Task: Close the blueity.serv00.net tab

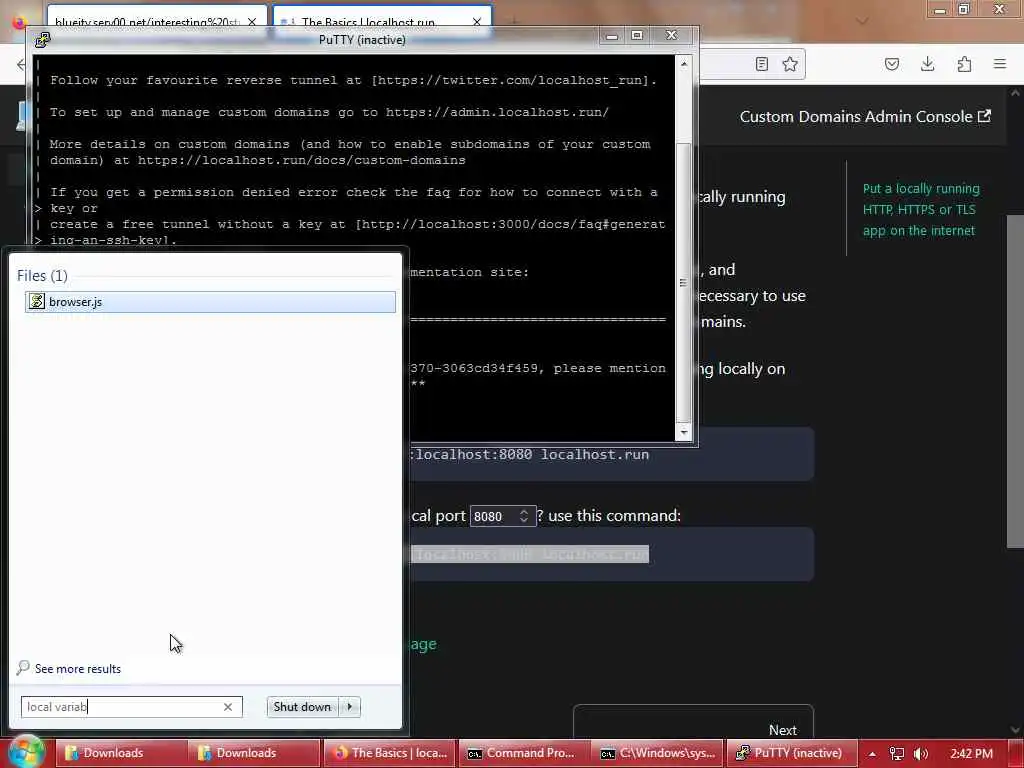Action: coord(252,22)
